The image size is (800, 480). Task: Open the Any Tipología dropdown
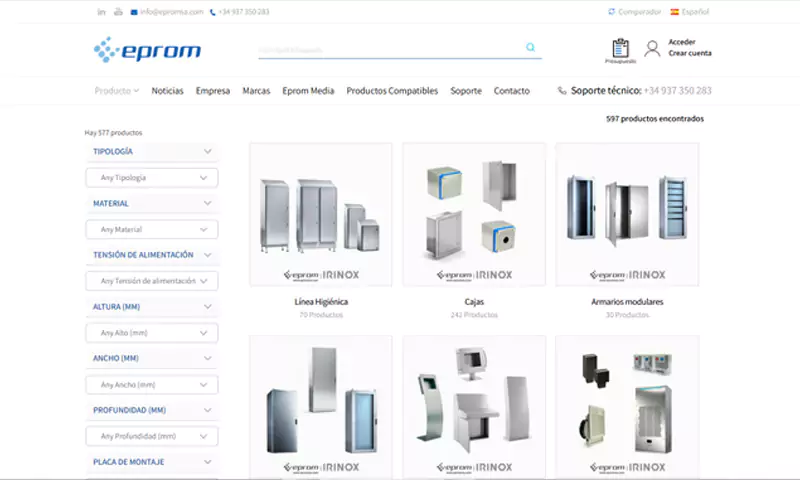click(x=152, y=178)
